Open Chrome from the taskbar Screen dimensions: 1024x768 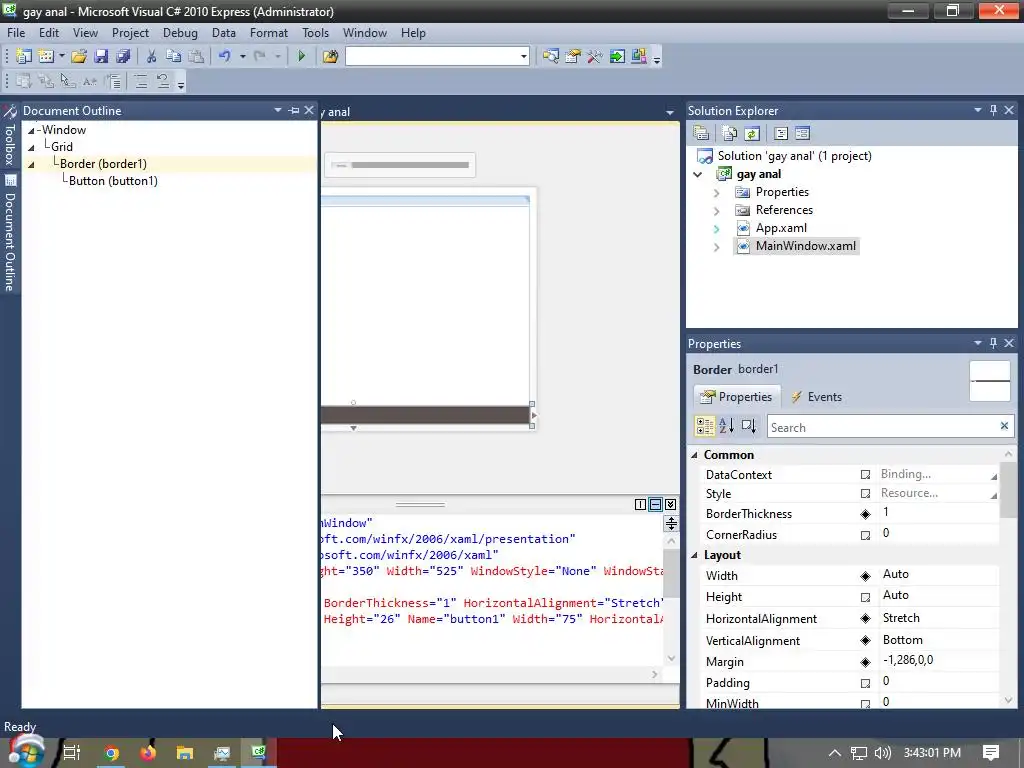[112, 753]
